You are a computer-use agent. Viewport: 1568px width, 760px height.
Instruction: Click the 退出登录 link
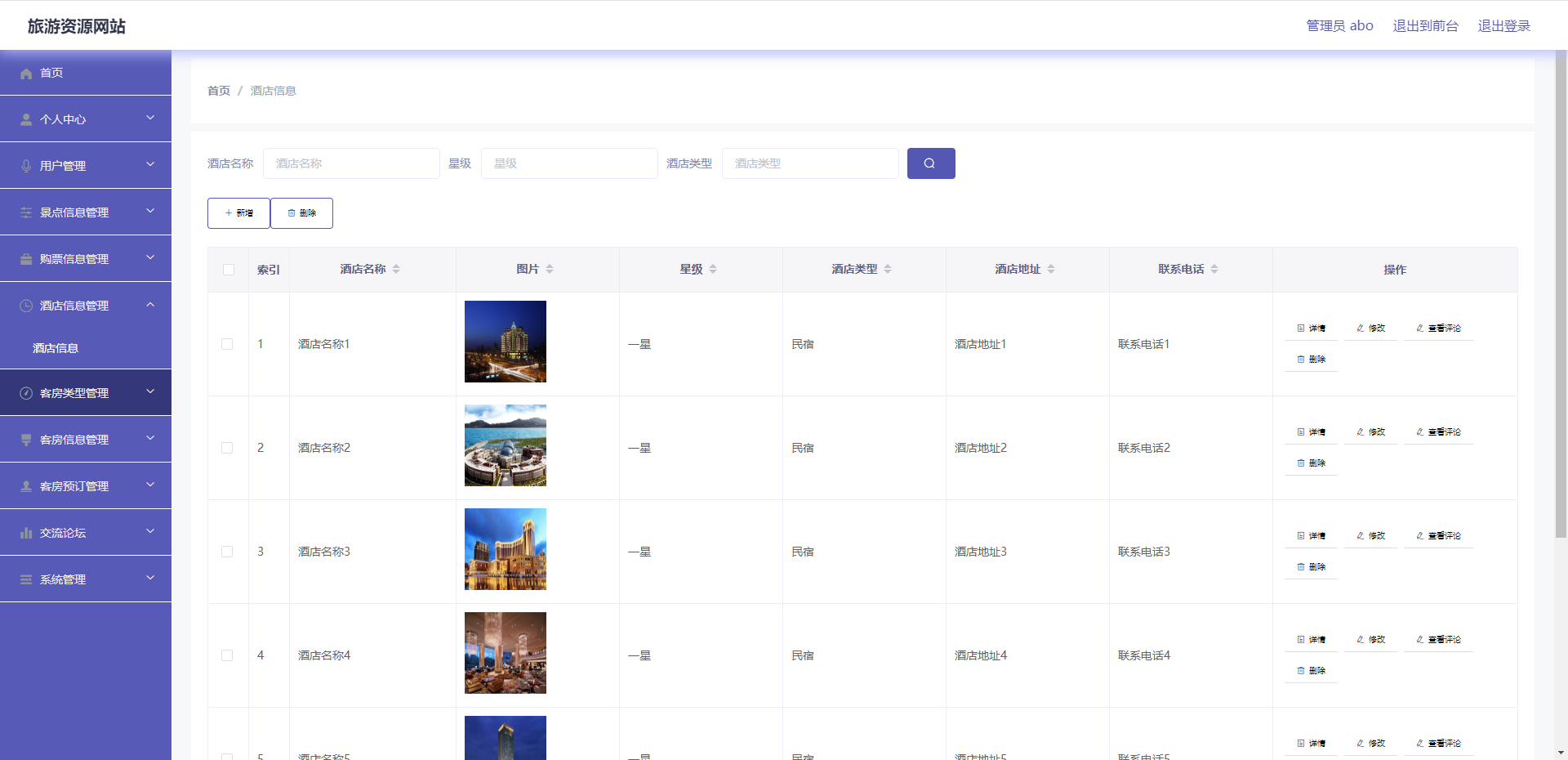(1503, 26)
